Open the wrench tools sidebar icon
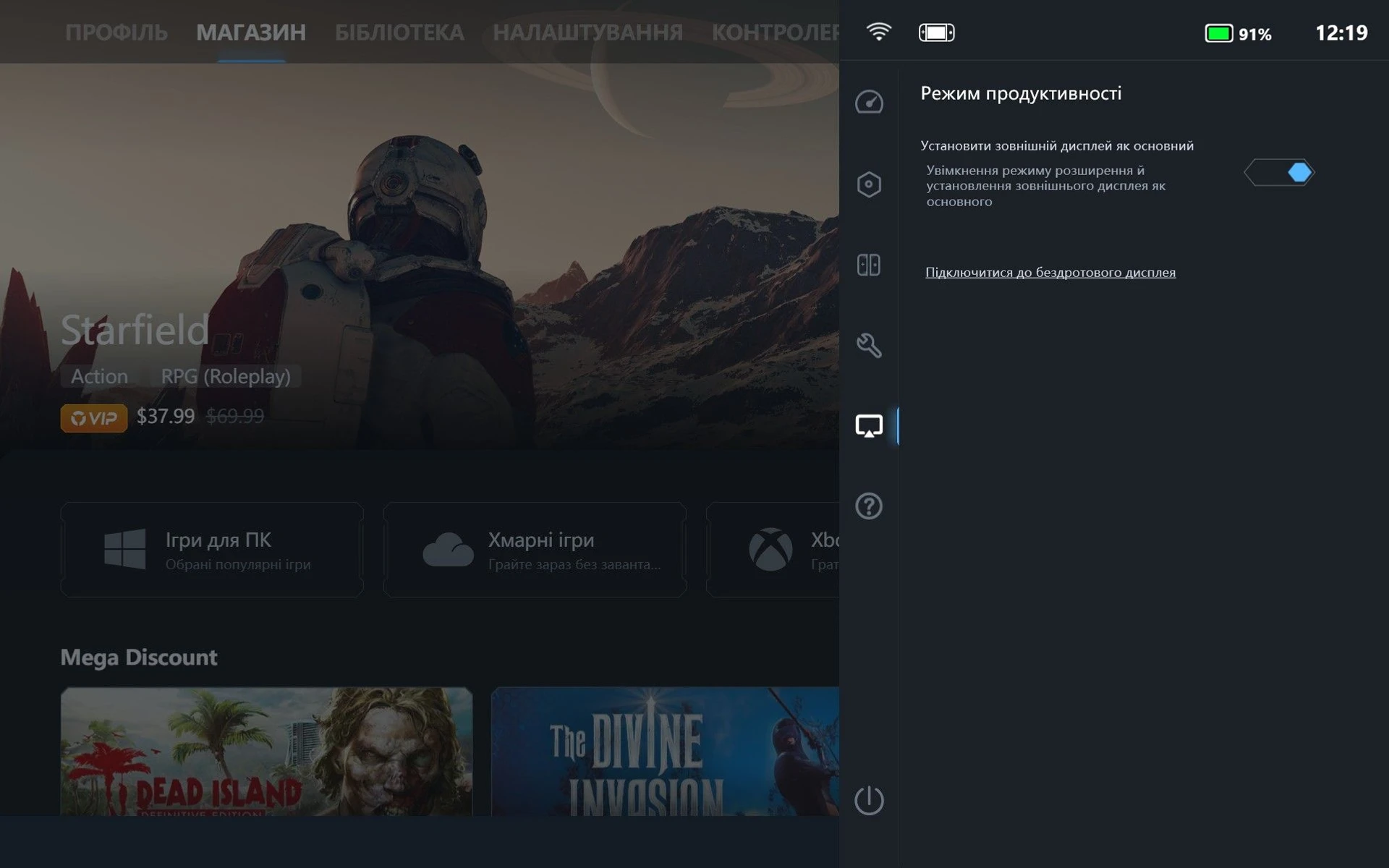Screen dimensions: 1389x868 point(869,345)
